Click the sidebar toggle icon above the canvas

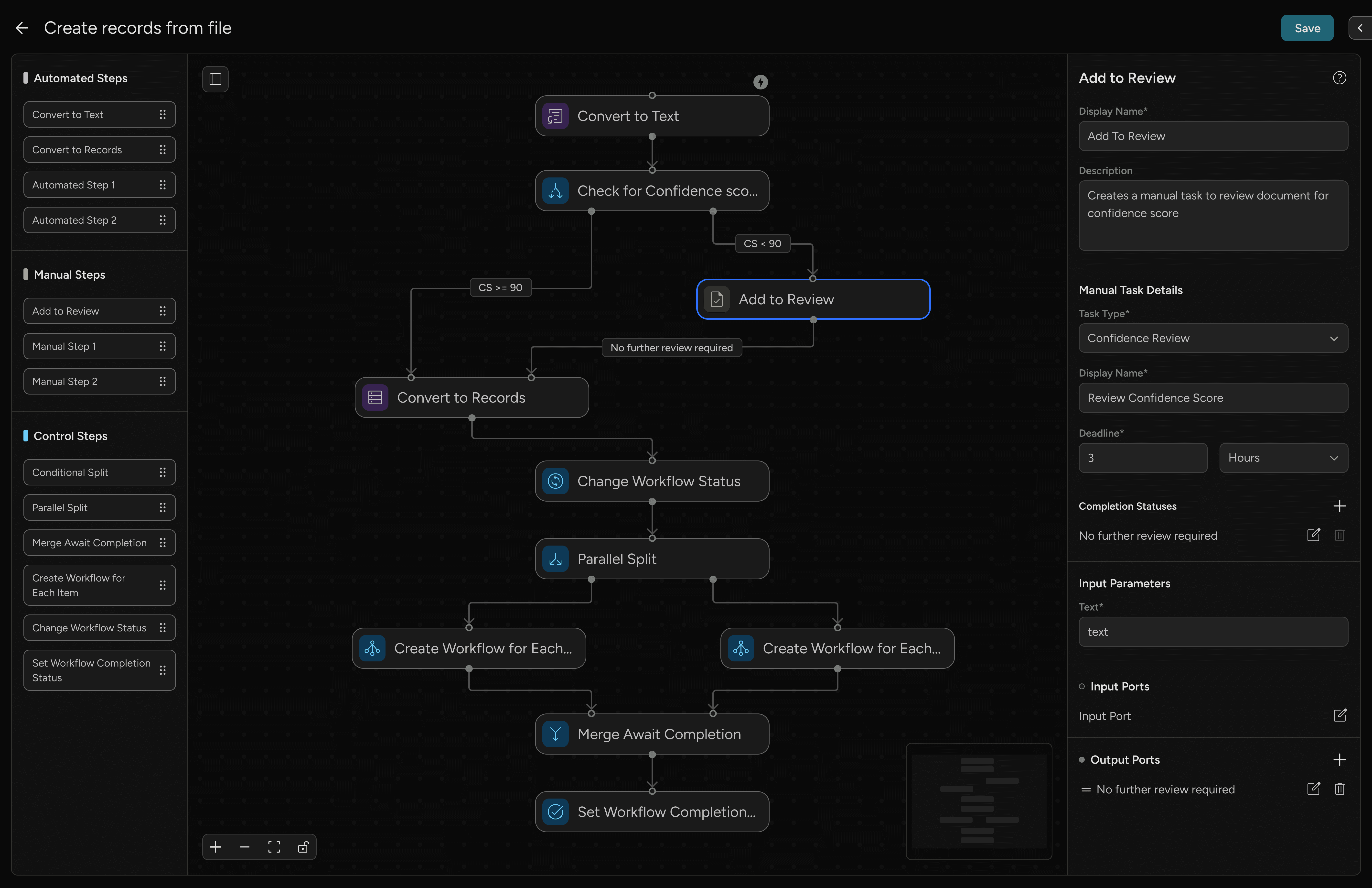[x=215, y=79]
